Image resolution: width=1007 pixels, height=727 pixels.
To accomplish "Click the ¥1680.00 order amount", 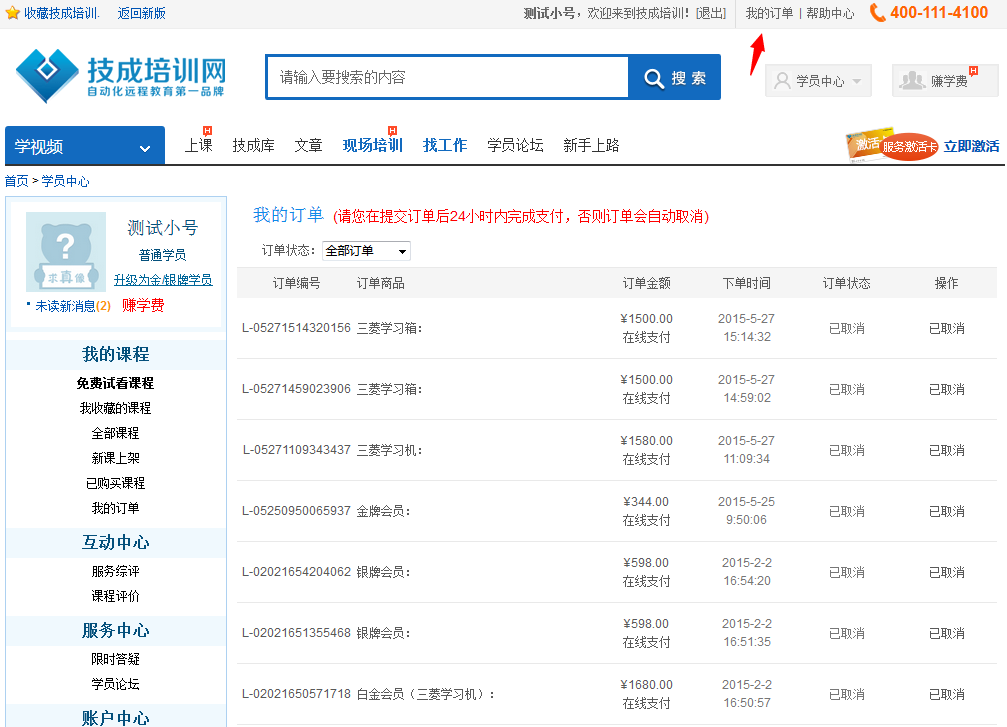I will (x=647, y=685).
